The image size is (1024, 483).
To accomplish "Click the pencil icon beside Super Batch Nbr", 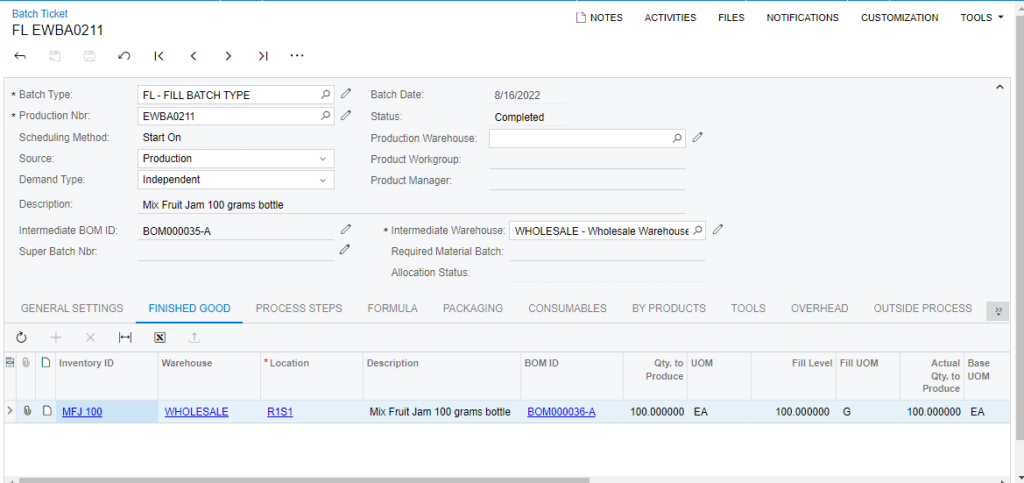I will click(345, 249).
